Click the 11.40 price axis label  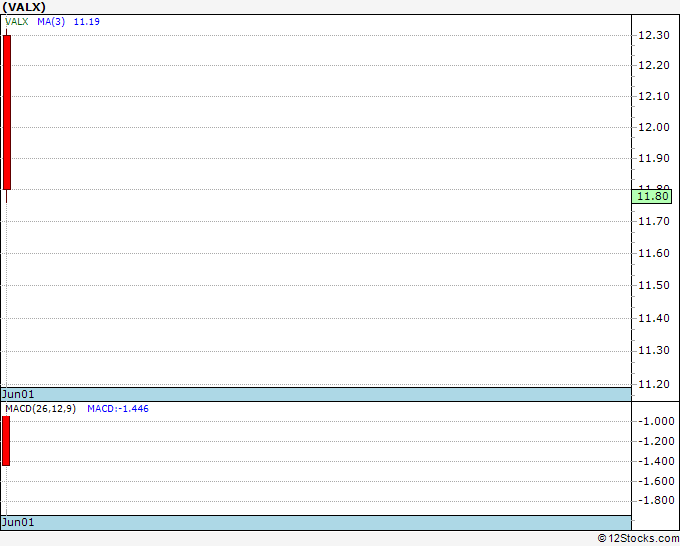pos(654,318)
